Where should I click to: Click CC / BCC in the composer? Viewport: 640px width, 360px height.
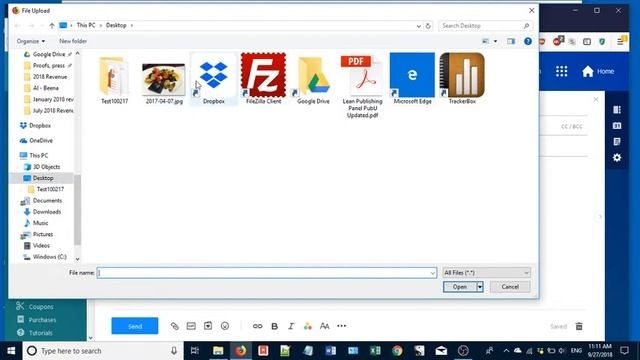click(571, 127)
